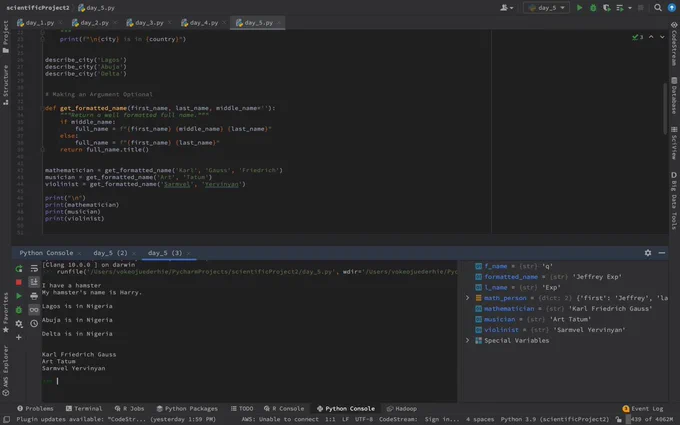Screen dimensions: 680x425
Task: Open the day_4.py editor tab
Action: (203, 23)
